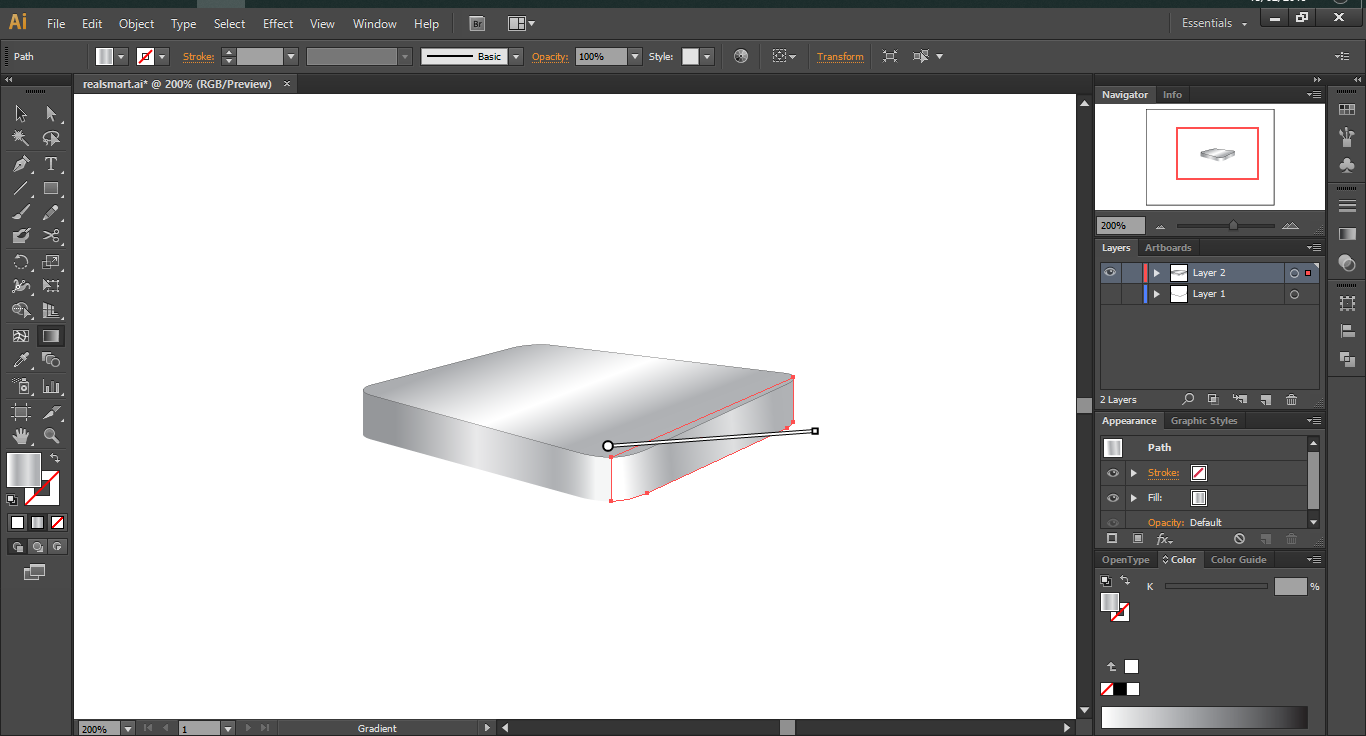Toggle visibility of Fill appearance attribute
Screen dimensions: 1366x736
[1113, 498]
